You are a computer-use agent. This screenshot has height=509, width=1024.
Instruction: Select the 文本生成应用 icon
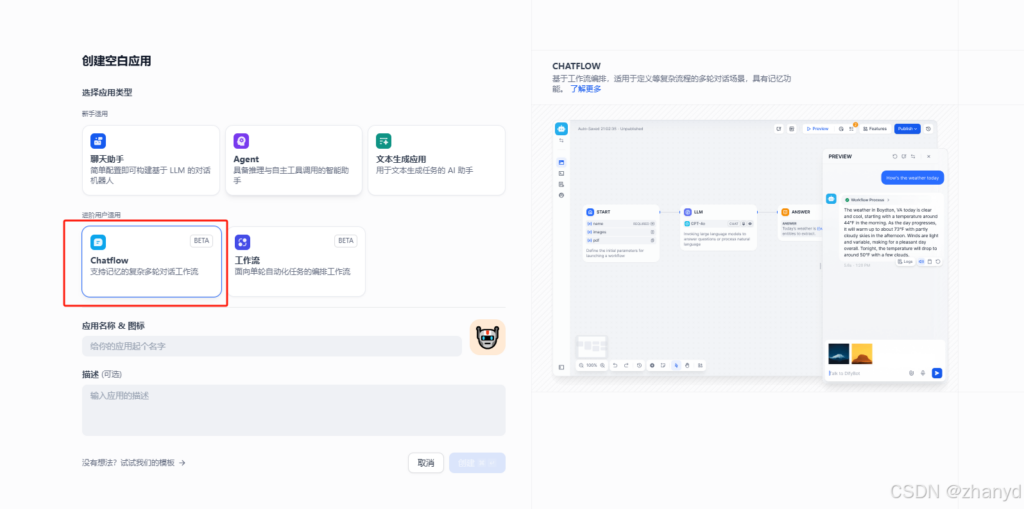tap(383, 141)
